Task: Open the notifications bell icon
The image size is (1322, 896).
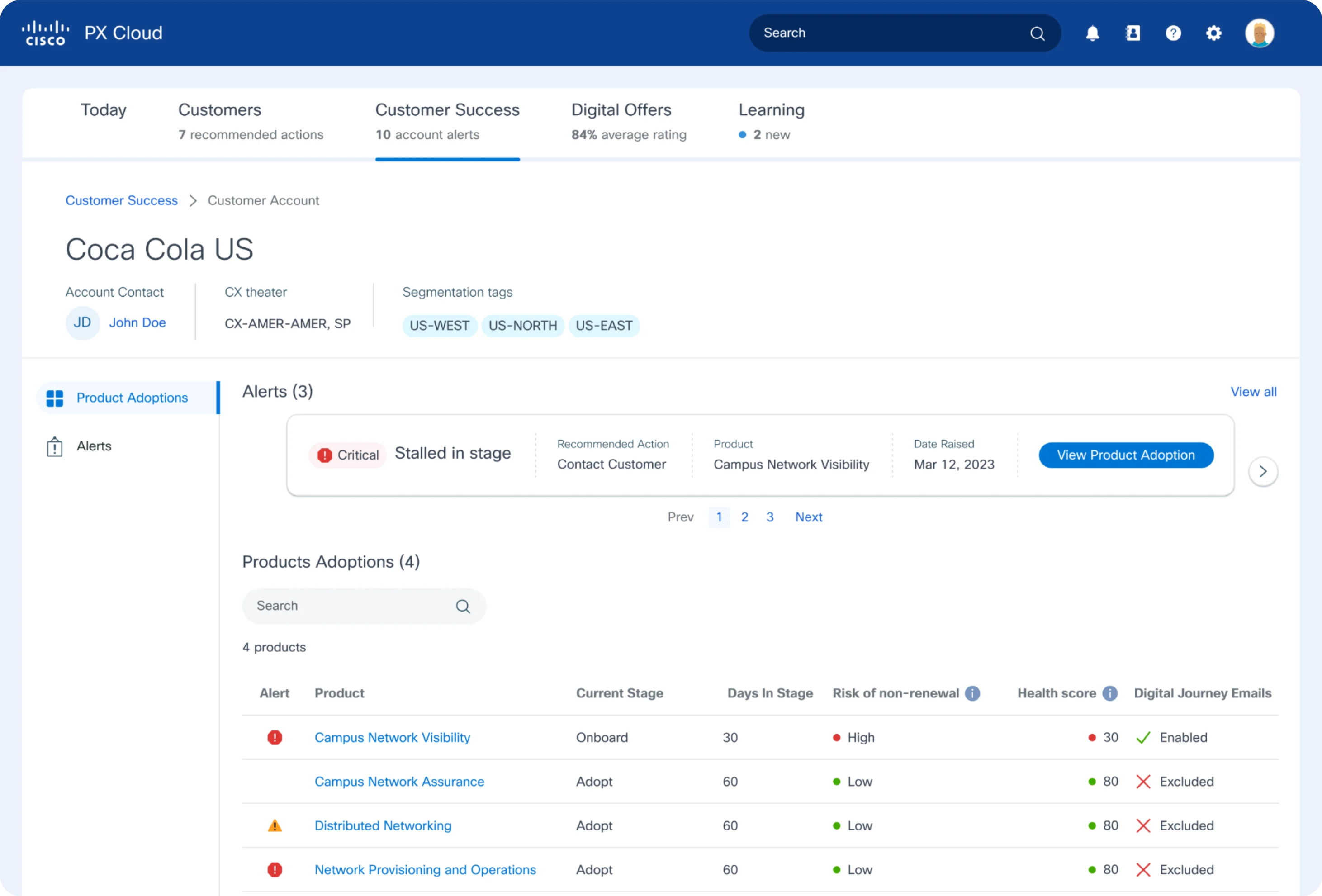Action: click(1092, 33)
